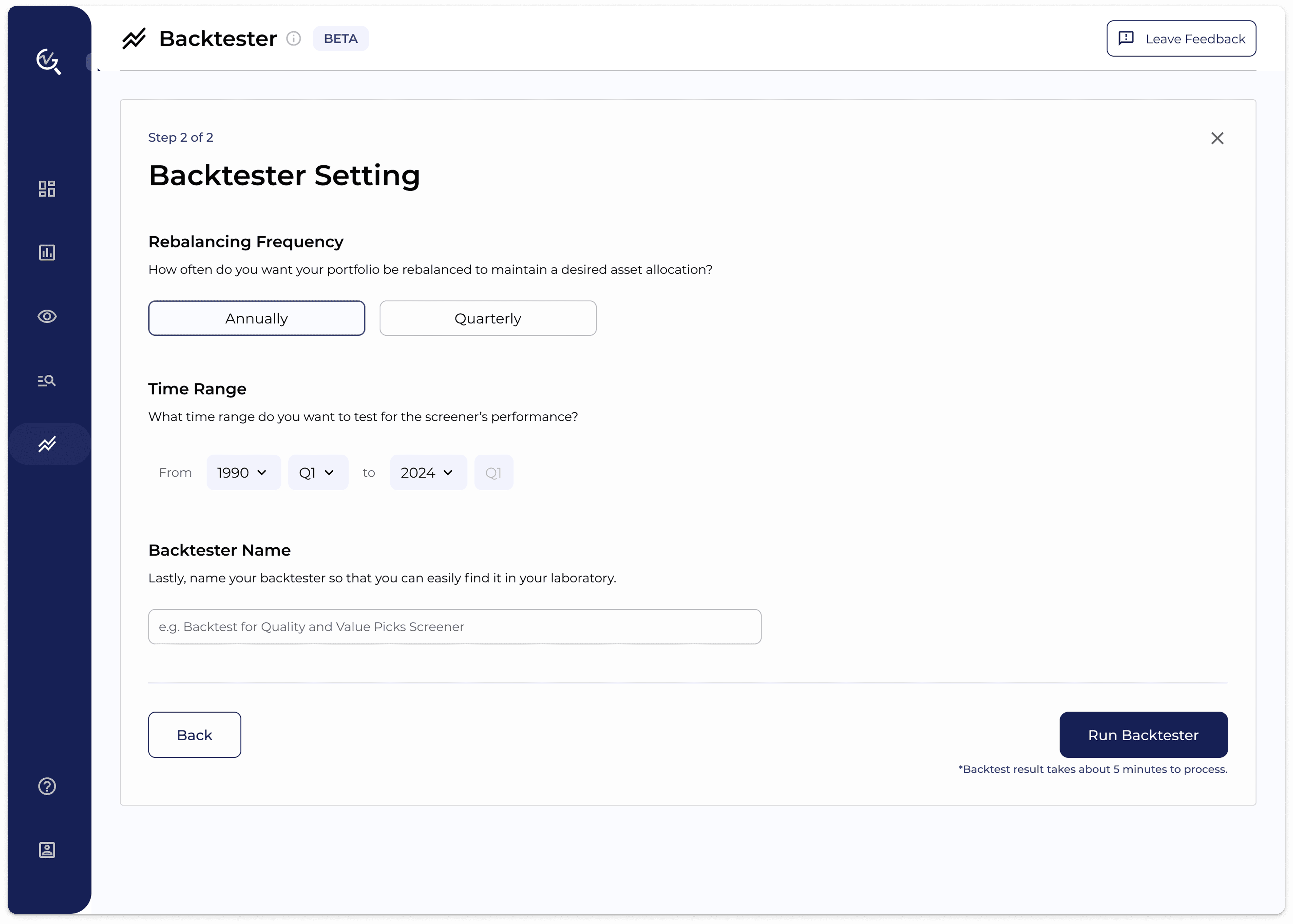Open the account profile icon in the sidebar

pyautogui.click(x=47, y=850)
